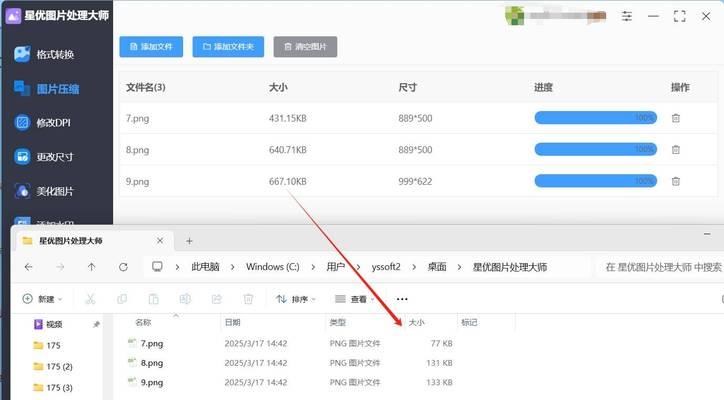Open 视频 folder in navigation pane
724x400 pixels.
(x=48, y=324)
